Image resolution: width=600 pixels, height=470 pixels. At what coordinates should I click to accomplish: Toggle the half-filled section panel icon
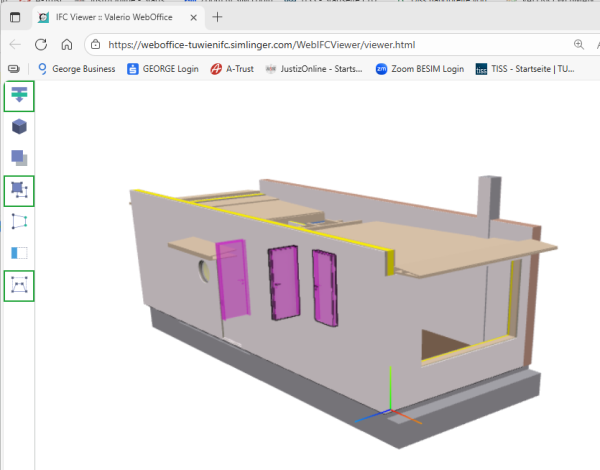tap(19, 253)
